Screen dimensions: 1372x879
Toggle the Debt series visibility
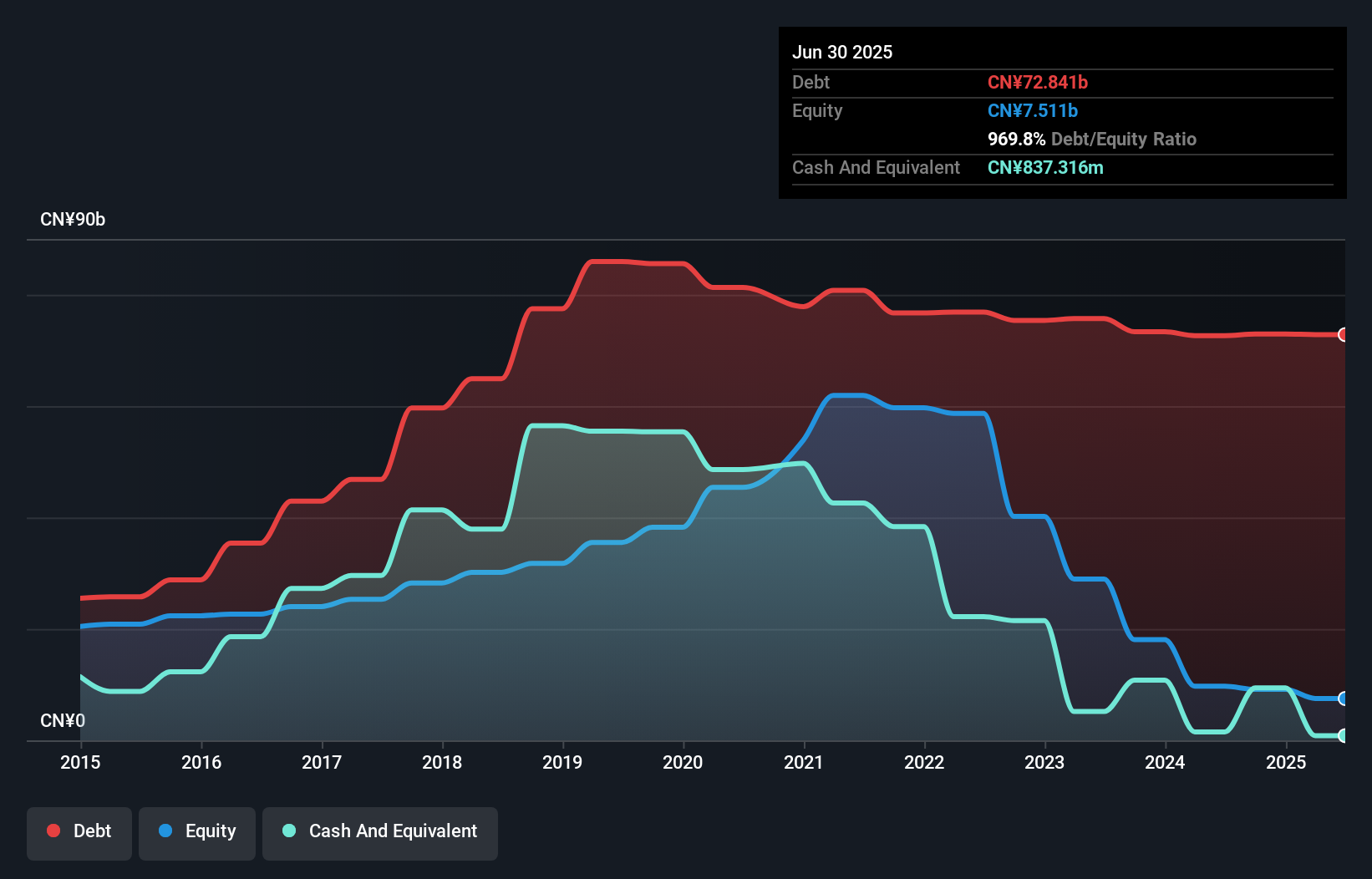tap(79, 831)
